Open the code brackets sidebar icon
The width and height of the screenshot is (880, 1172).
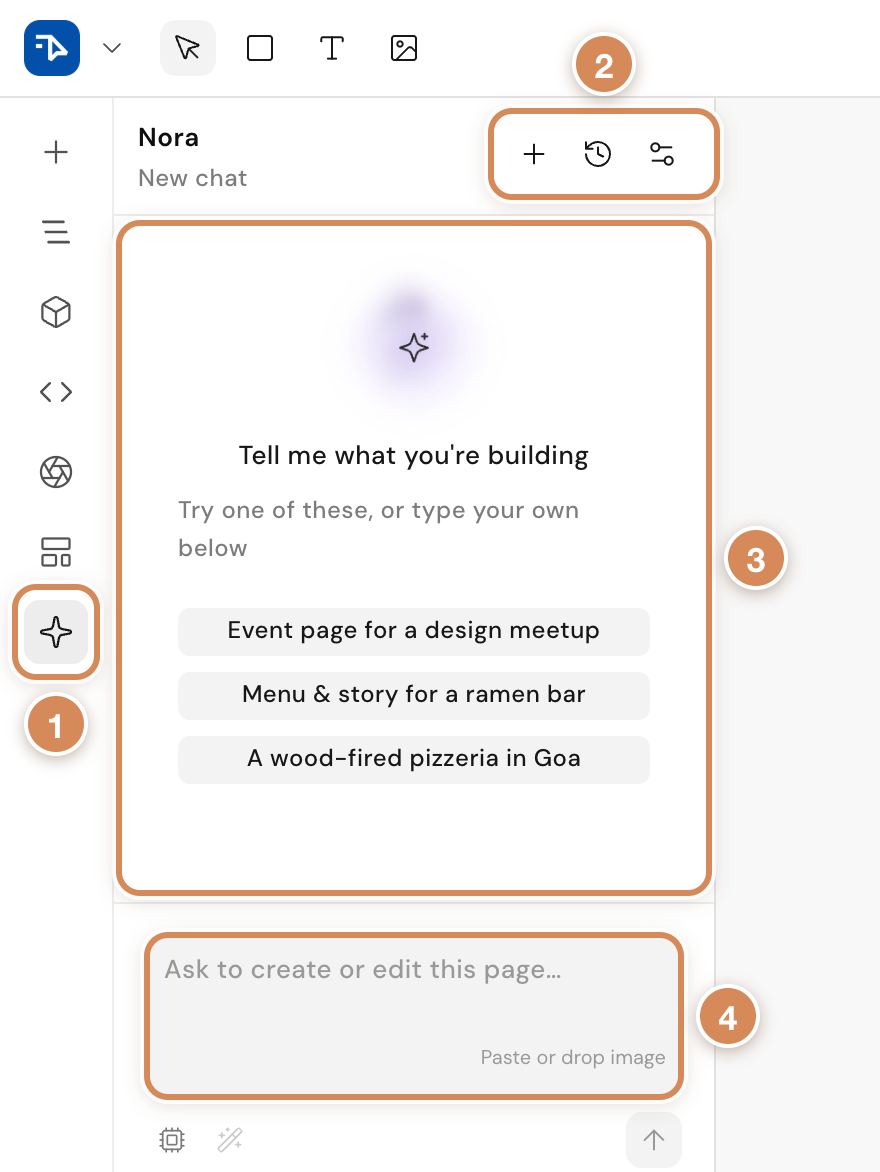pyautogui.click(x=56, y=392)
